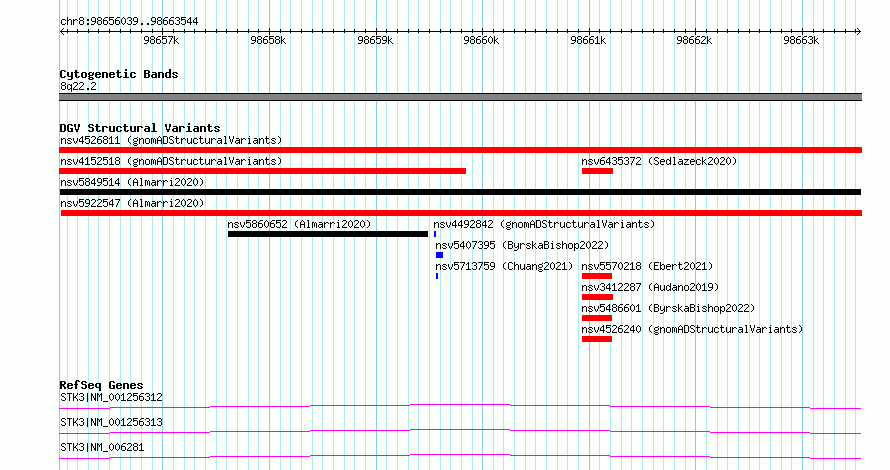Open the nsv4152518 variant label
This screenshot has width=890, height=470.
171,161
